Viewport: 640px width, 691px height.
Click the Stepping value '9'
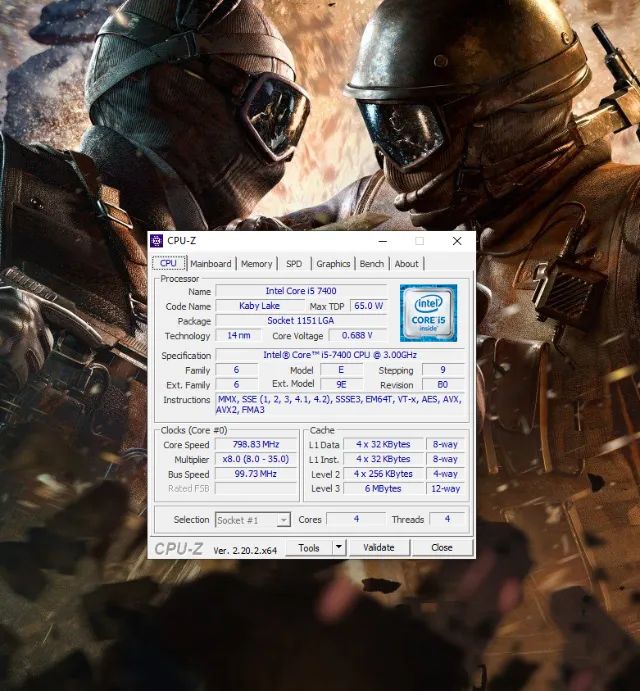[x=443, y=370]
